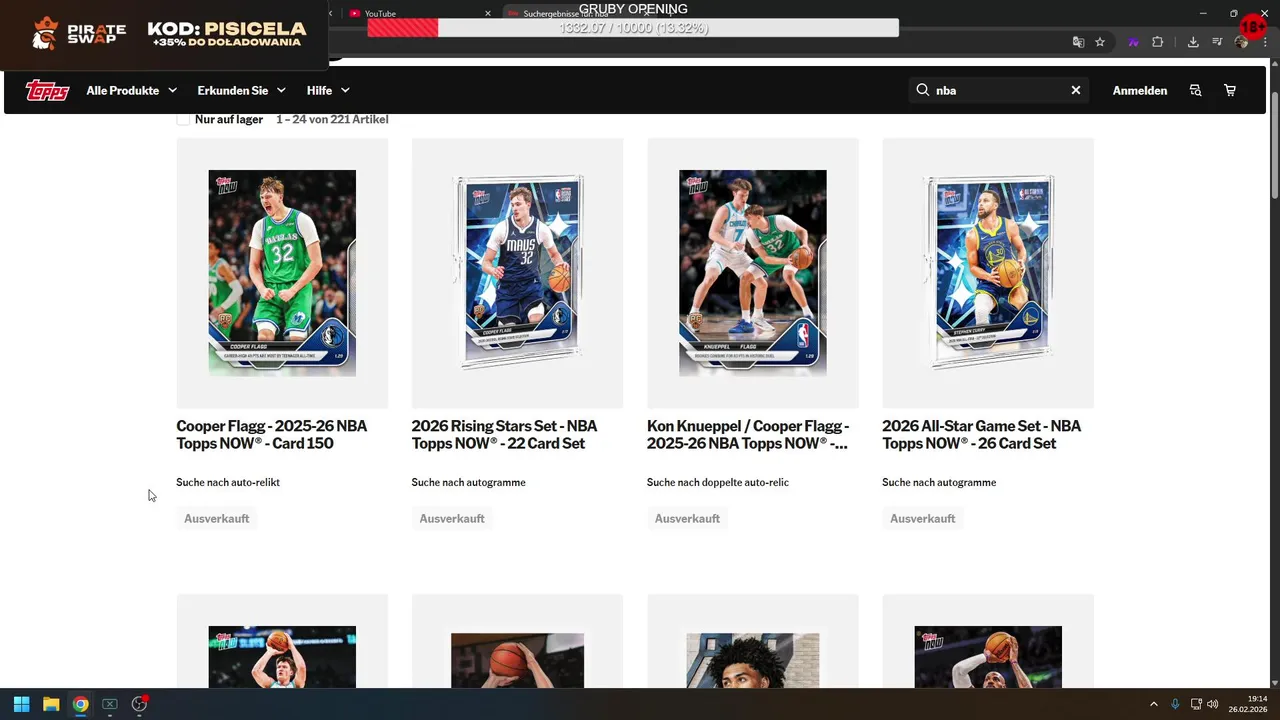Open the Xbox Game Bar taskbar icon

(x=110, y=704)
